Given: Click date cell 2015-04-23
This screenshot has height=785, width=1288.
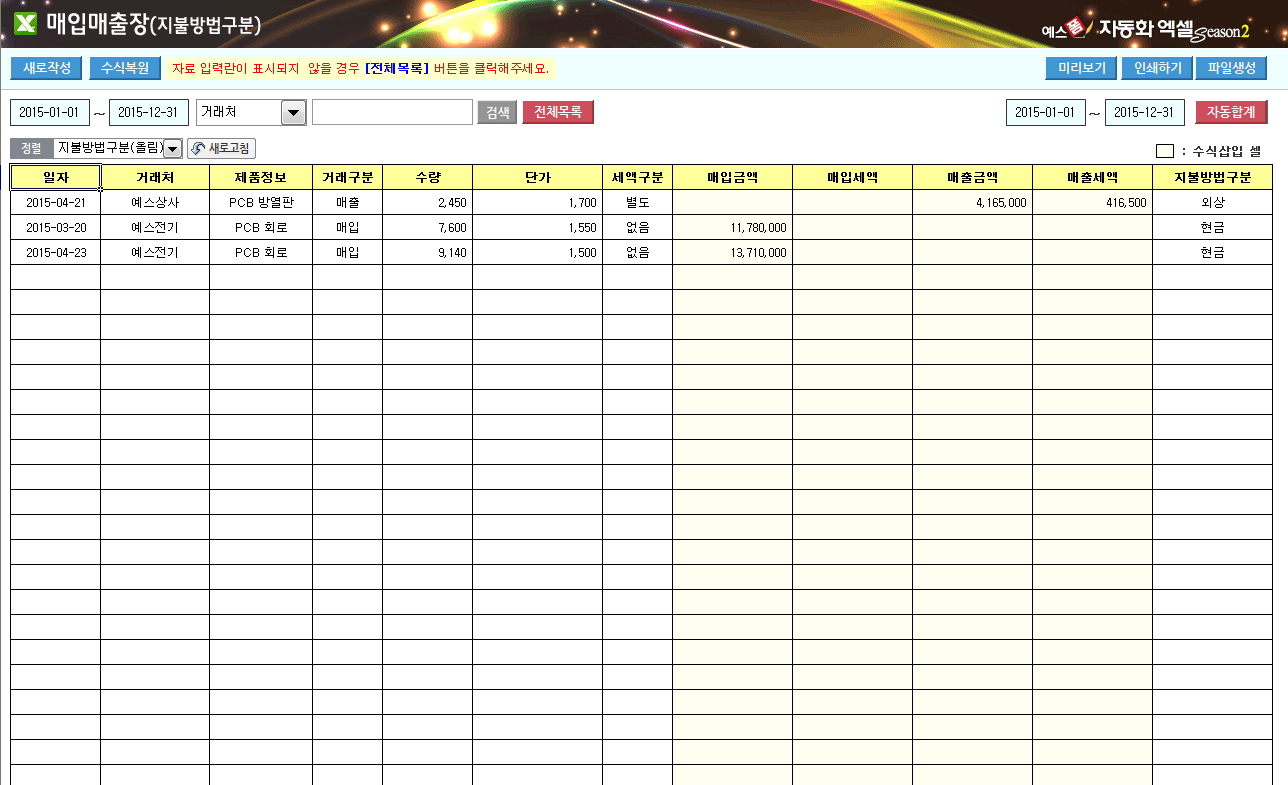Looking at the screenshot, I should point(56,252).
